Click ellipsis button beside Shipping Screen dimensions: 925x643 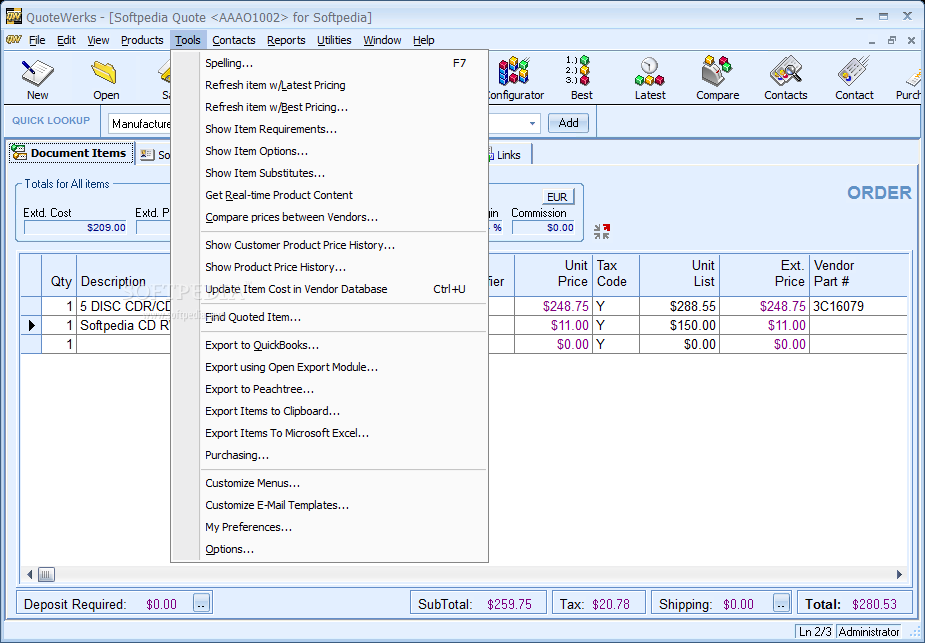[x=781, y=603]
